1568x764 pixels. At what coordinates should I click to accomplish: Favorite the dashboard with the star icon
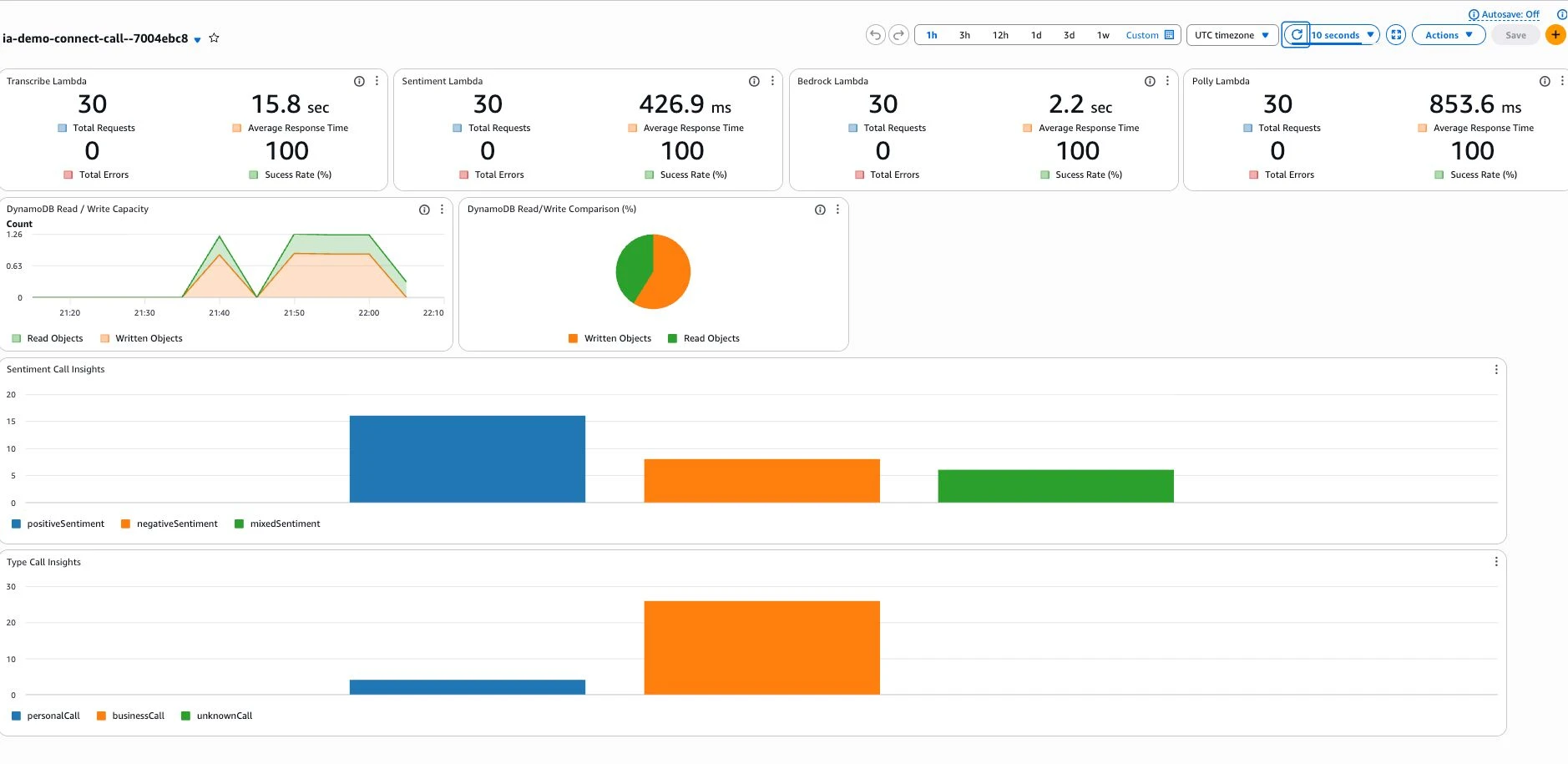click(x=214, y=38)
